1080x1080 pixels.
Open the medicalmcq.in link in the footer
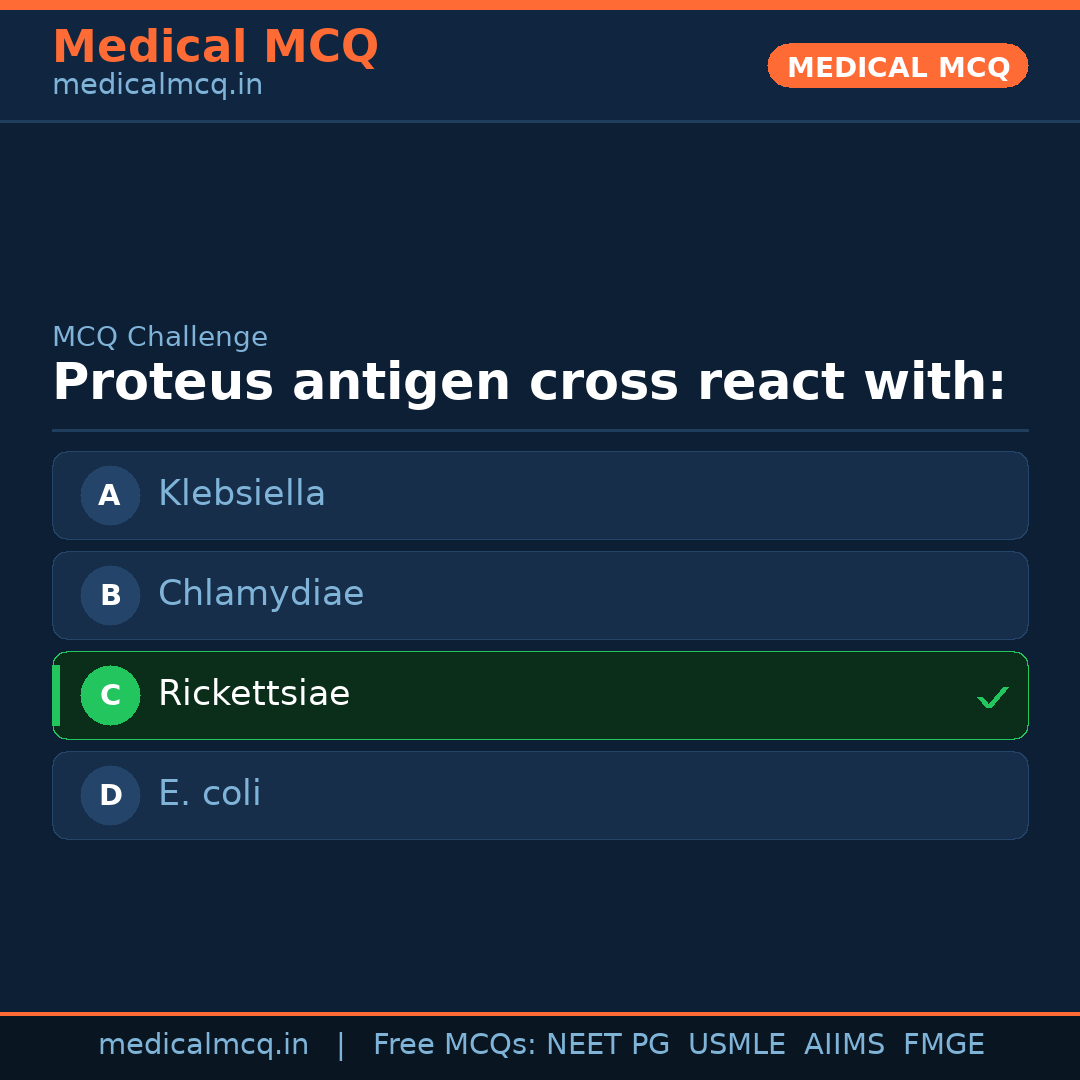click(x=203, y=1045)
